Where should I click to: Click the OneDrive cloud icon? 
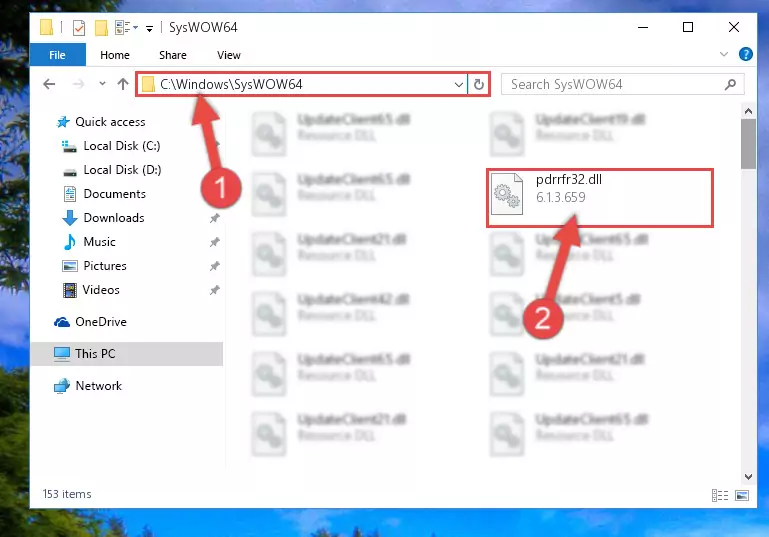62,322
